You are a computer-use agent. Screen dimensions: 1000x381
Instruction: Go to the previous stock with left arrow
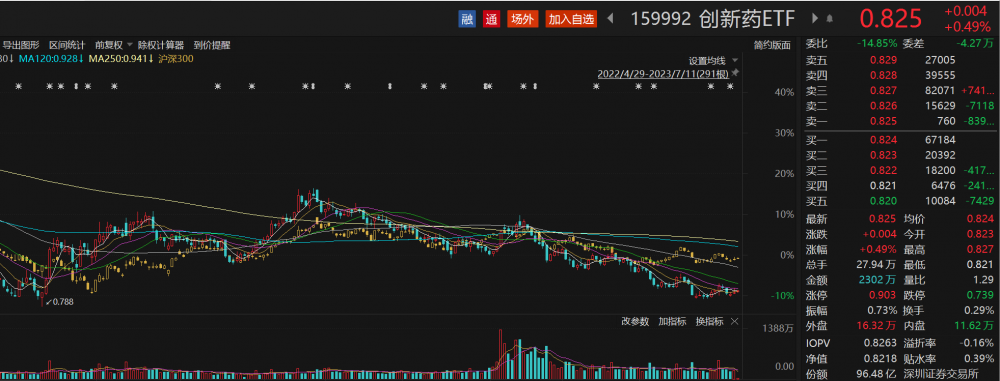point(610,19)
